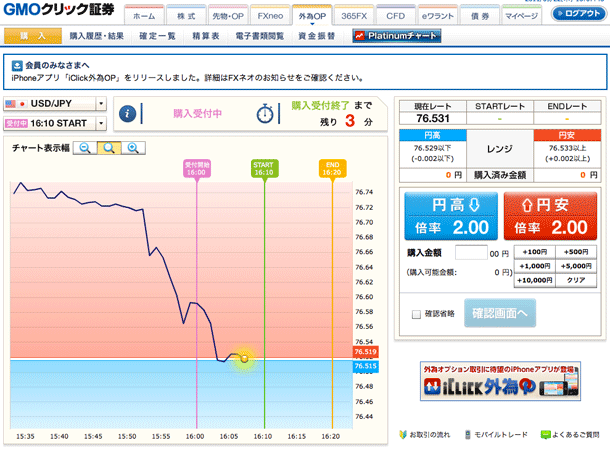The width and height of the screenshot is (610, 454).
Task: Click the 円安 column header
Action: [567, 135]
